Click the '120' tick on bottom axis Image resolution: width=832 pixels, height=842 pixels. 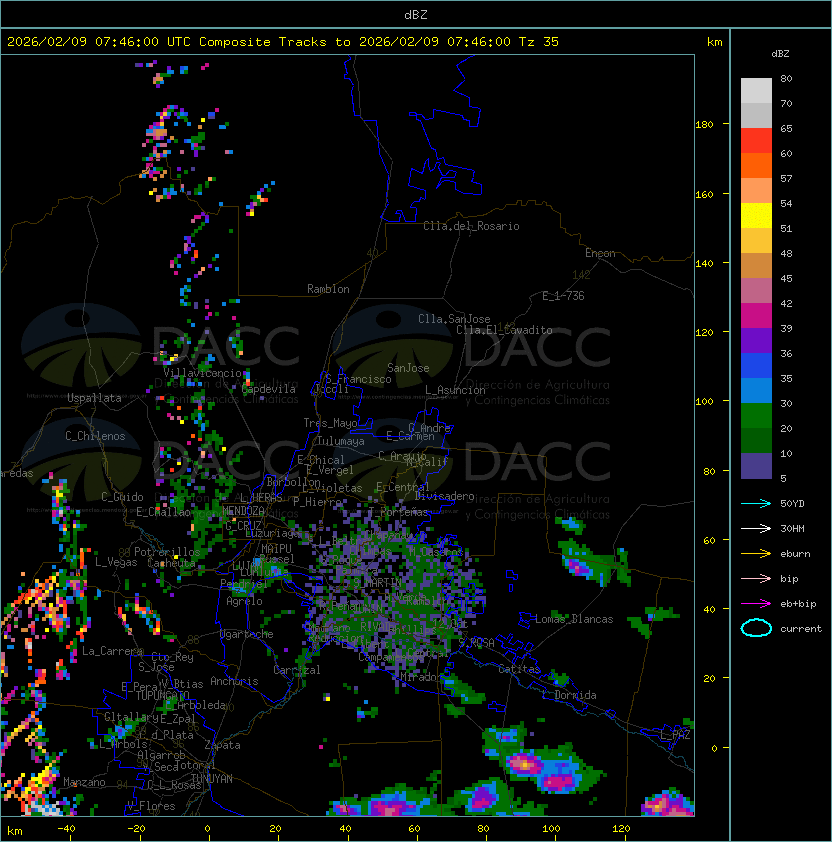[621, 829]
